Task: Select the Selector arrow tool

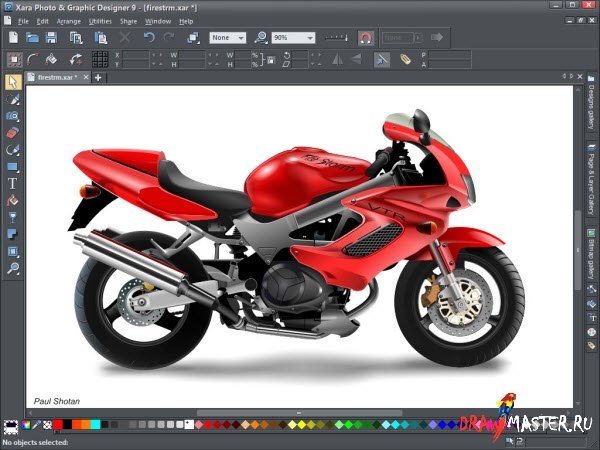Action: 13,82
